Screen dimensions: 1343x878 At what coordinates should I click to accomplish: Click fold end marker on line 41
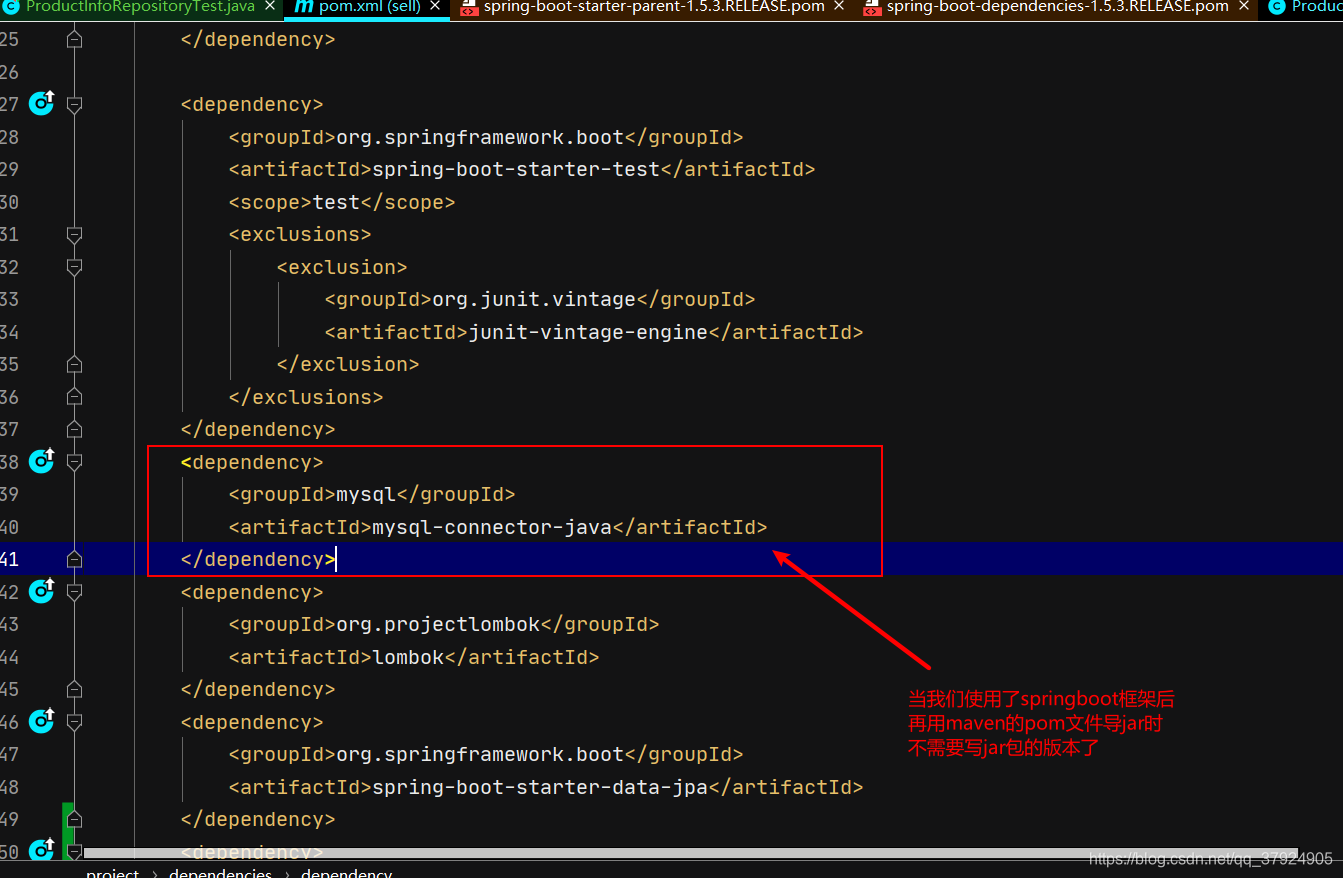[x=74, y=559]
